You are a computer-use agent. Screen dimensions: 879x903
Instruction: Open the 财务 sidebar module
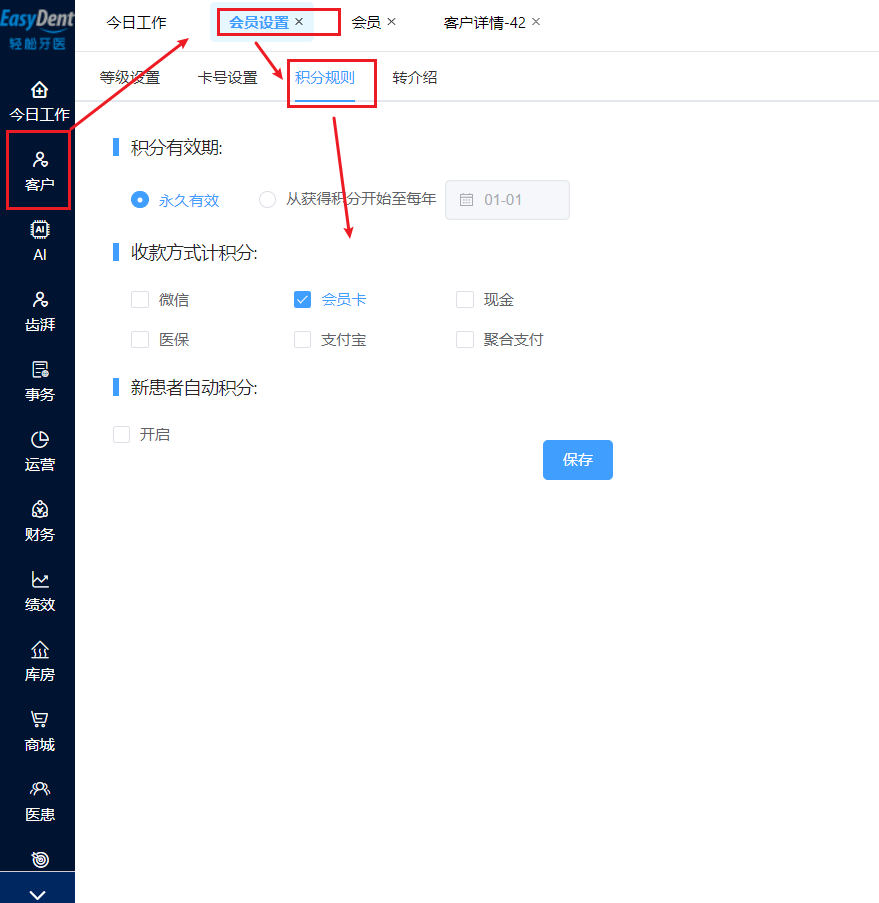[39, 522]
